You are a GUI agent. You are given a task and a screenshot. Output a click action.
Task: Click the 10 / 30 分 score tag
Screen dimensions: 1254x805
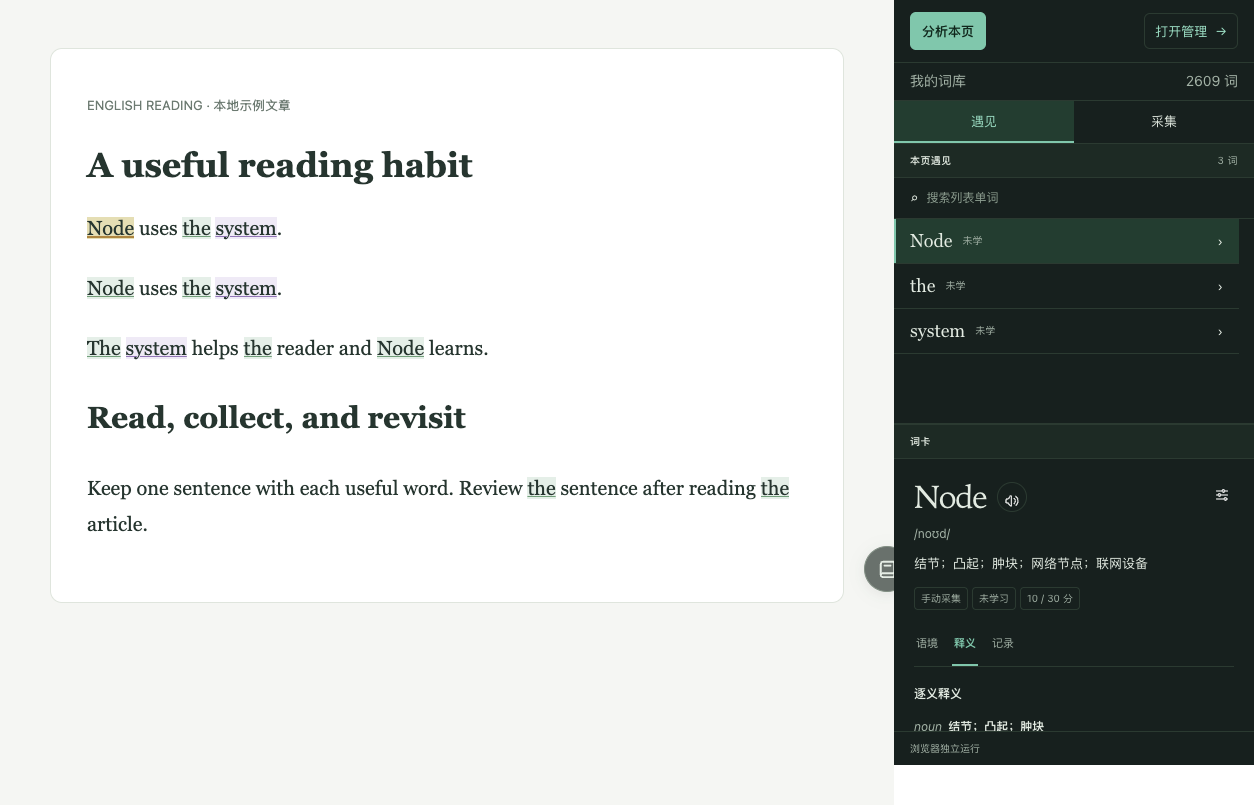tap(1050, 599)
